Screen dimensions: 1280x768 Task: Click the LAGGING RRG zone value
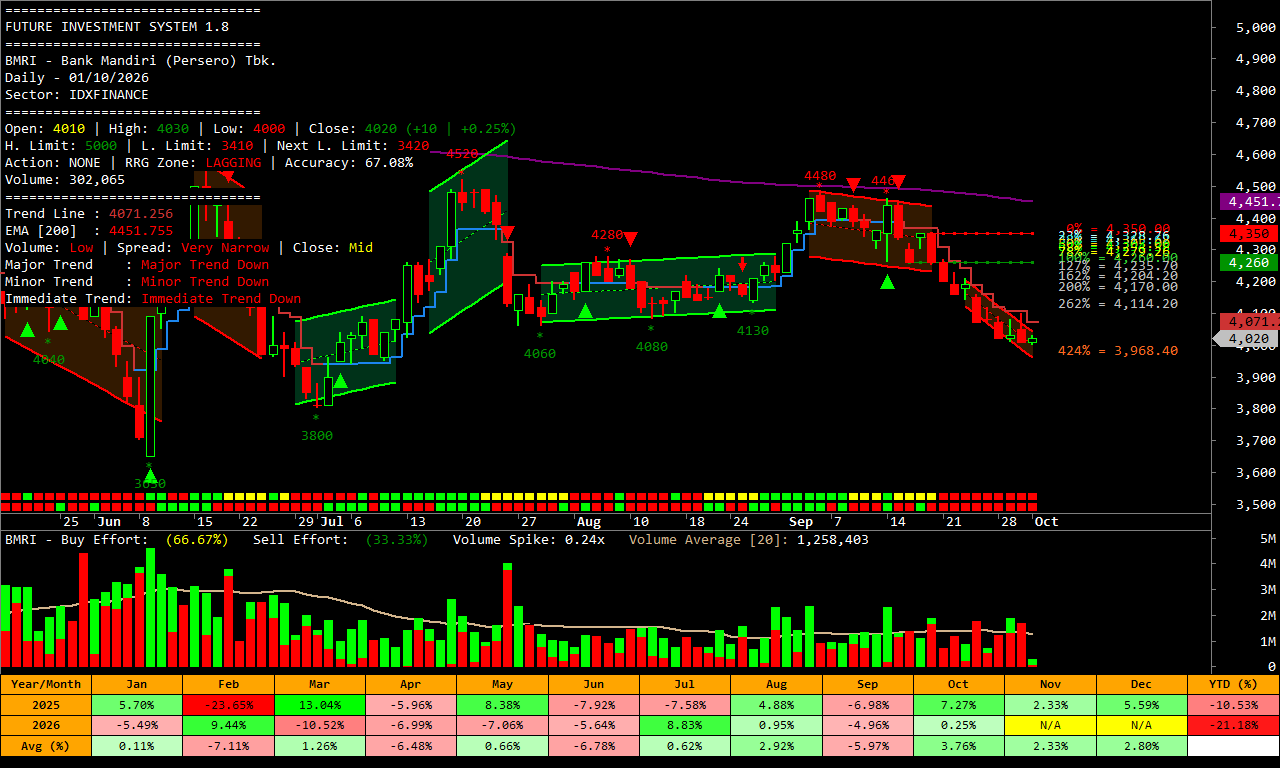[x=233, y=162]
